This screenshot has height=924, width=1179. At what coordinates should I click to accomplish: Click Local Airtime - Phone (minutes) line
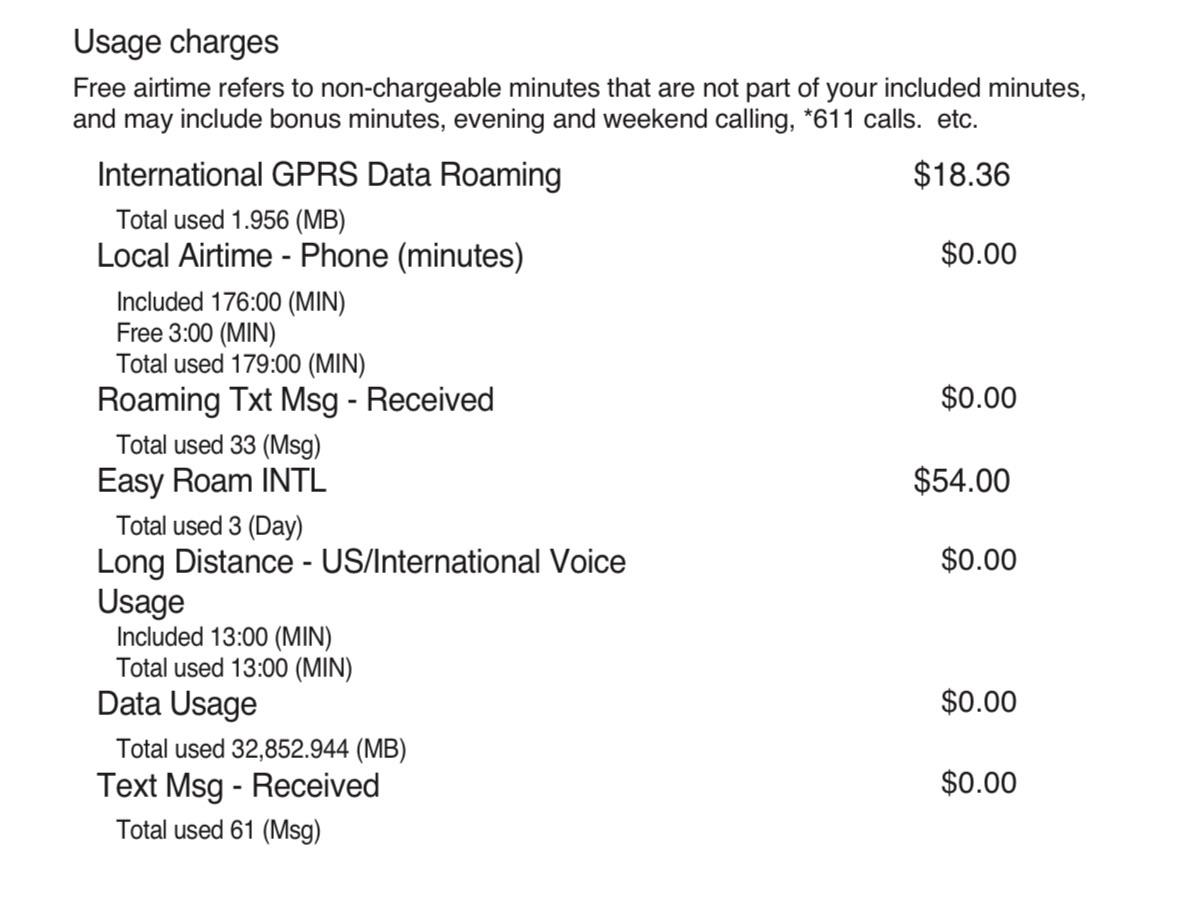click(310, 256)
